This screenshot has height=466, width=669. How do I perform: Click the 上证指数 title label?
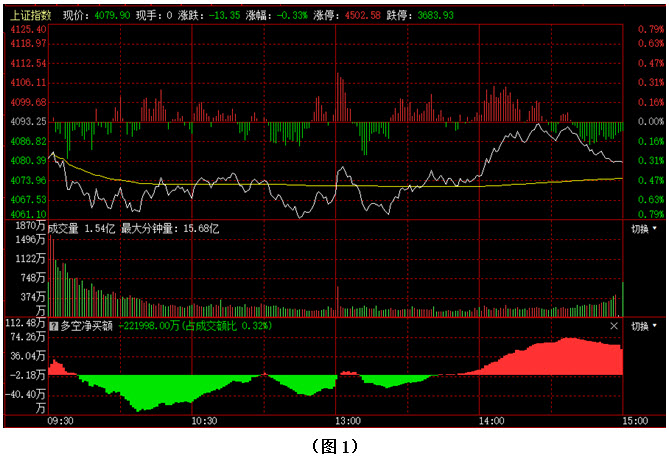pyautogui.click(x=30, y=17)
